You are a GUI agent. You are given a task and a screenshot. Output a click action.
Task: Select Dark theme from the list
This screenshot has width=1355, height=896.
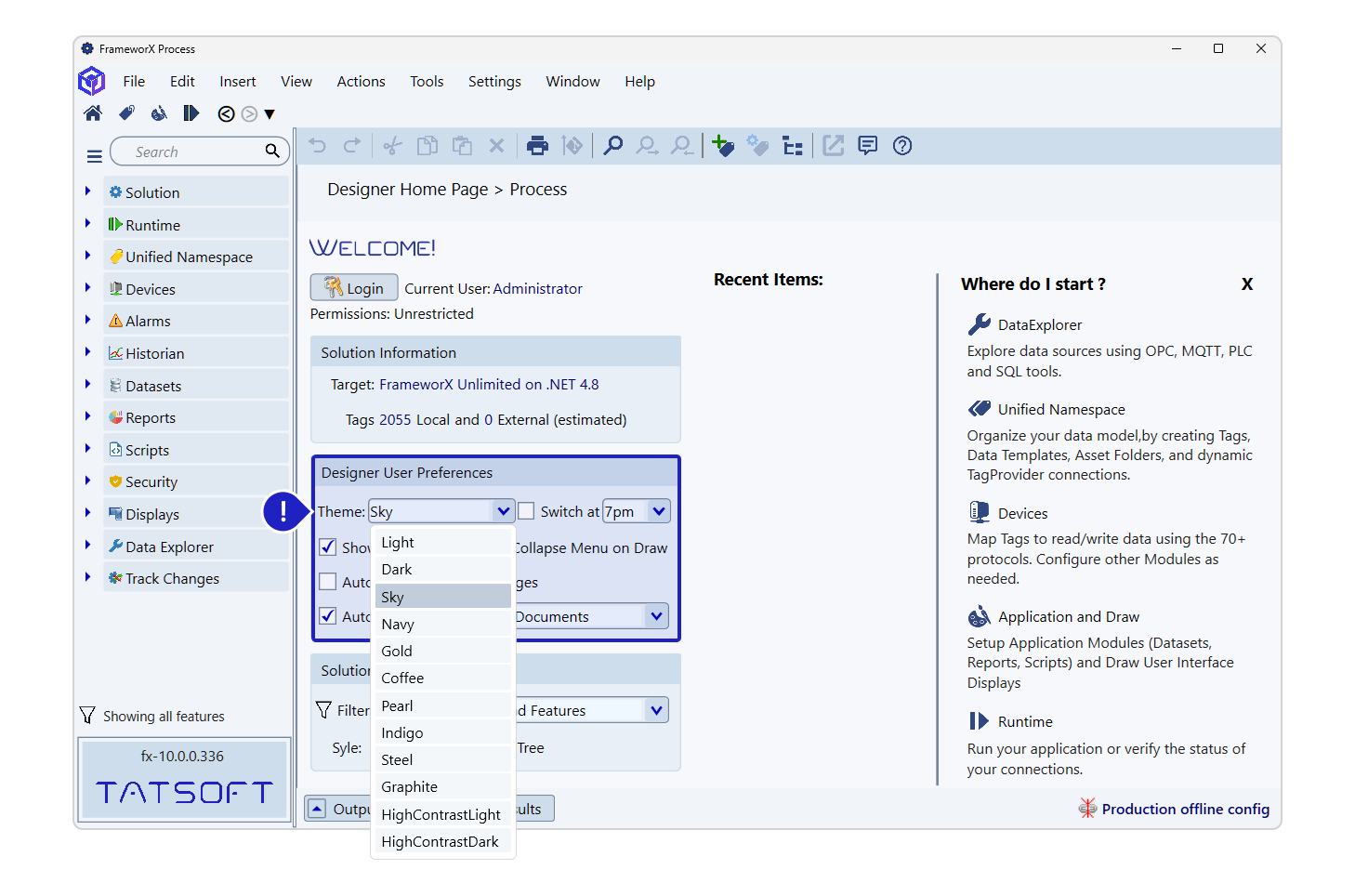443,570
